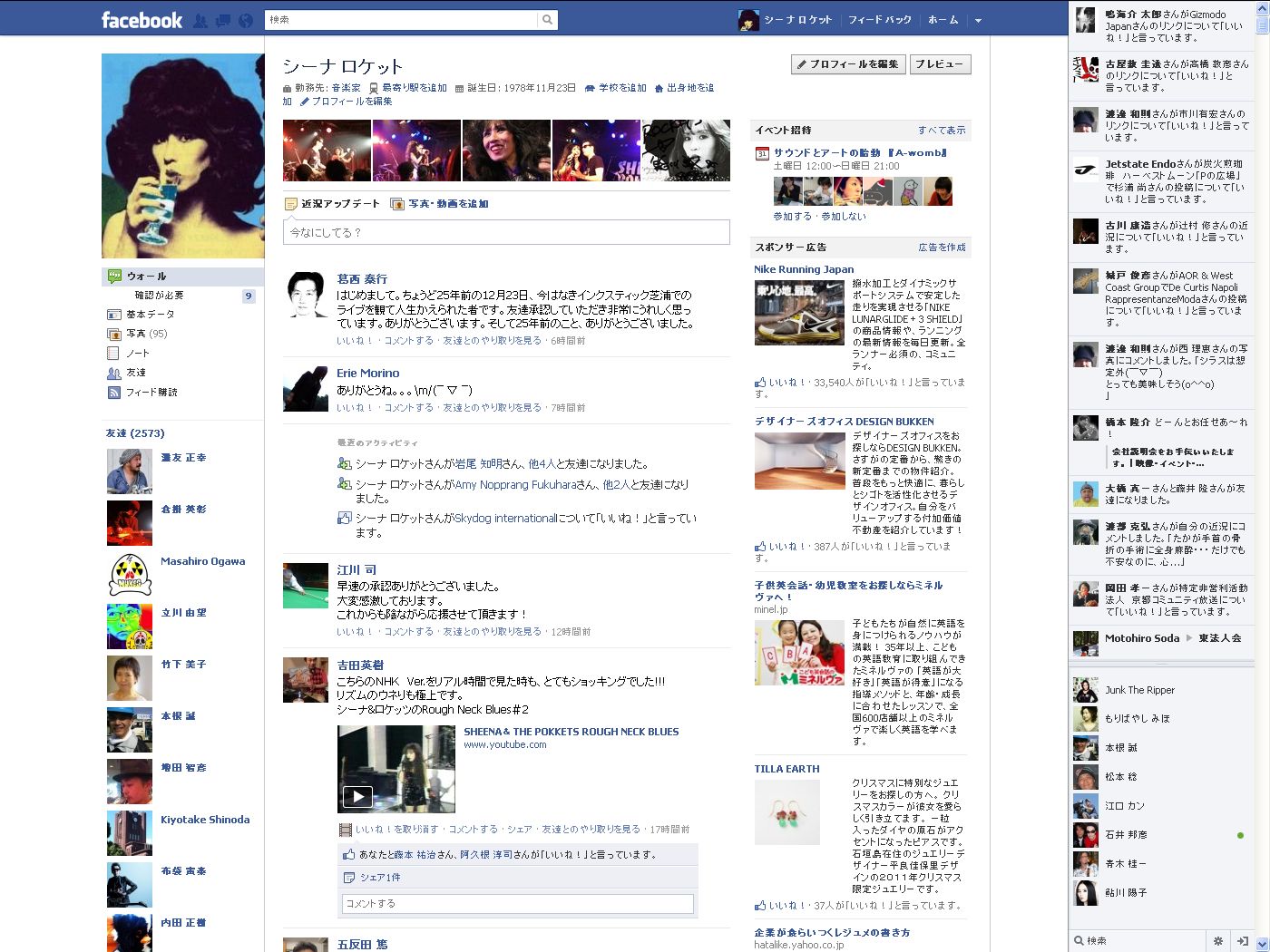The image size is (1270, 952).
Task: Open the messages icon in top bar
Action: [223, 20]
